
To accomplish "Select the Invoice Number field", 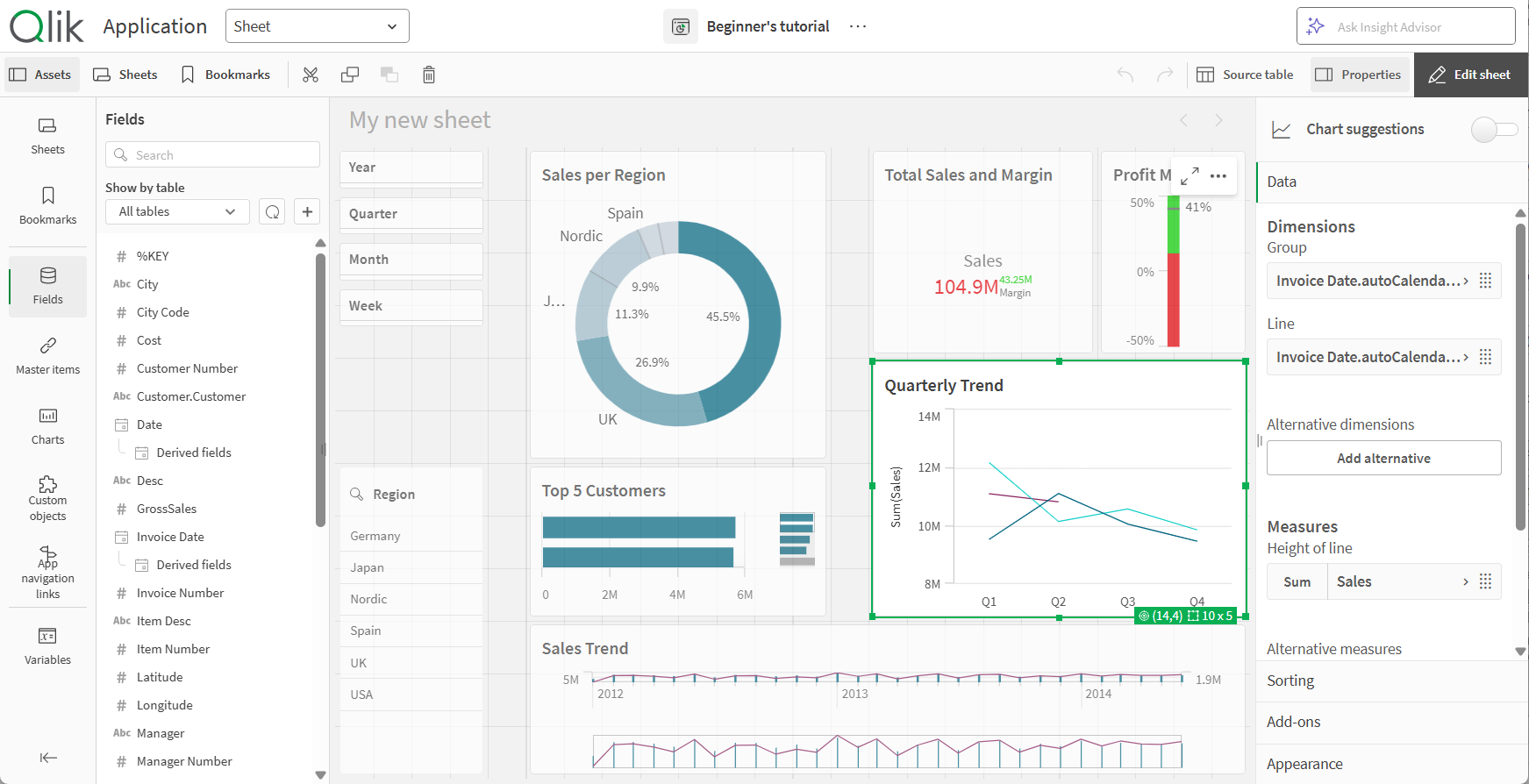I will [180, 593].
